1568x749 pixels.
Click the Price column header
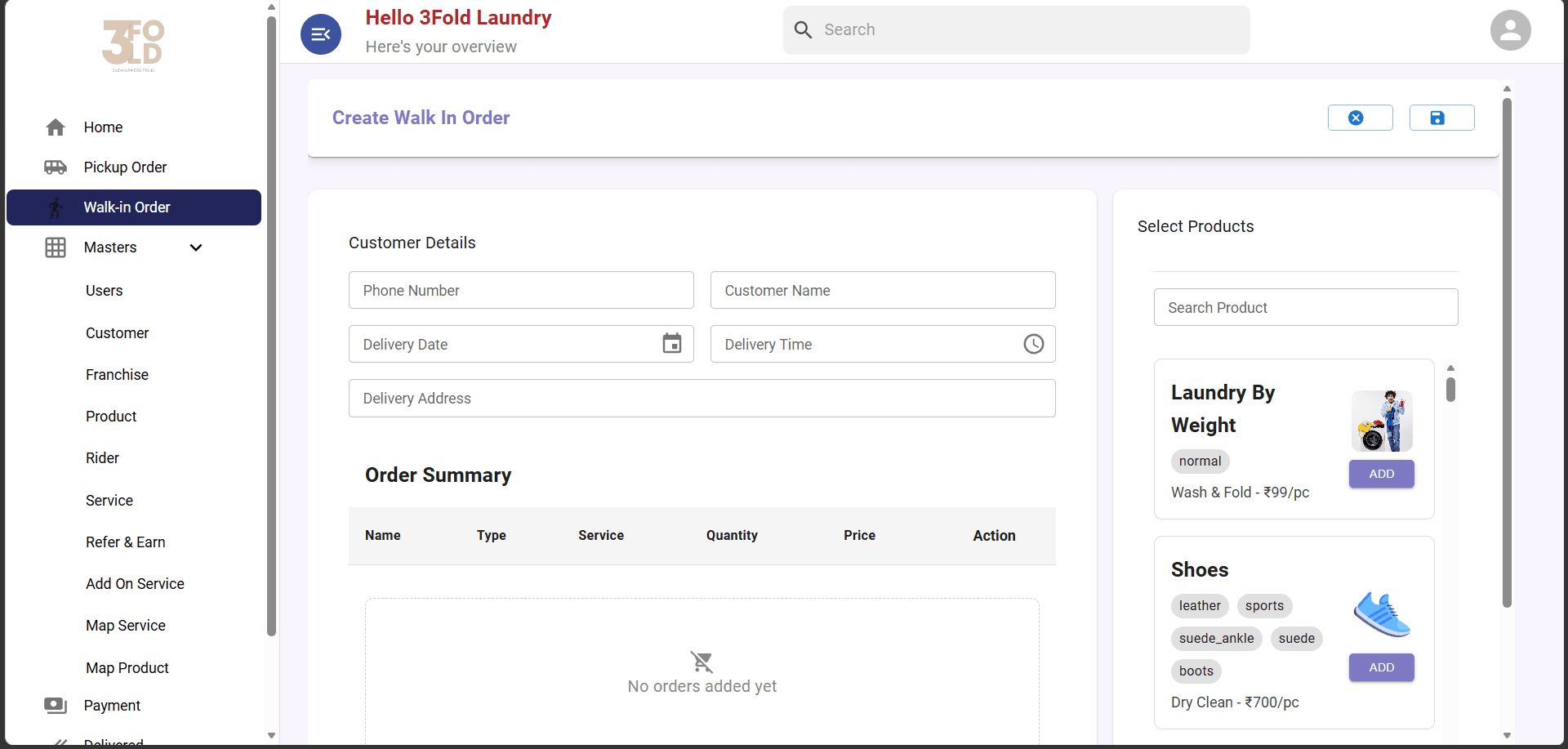859,536
